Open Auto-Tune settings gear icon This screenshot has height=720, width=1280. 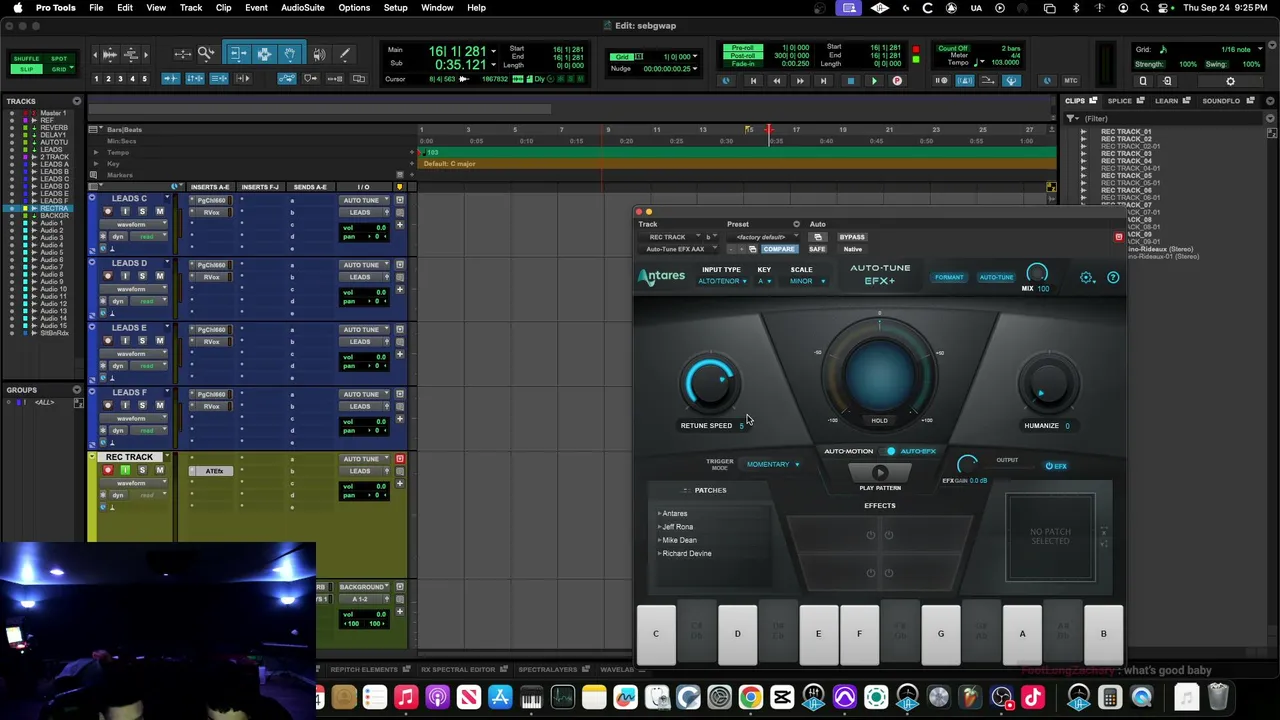pyautogui.click(x=1087, y=277)
